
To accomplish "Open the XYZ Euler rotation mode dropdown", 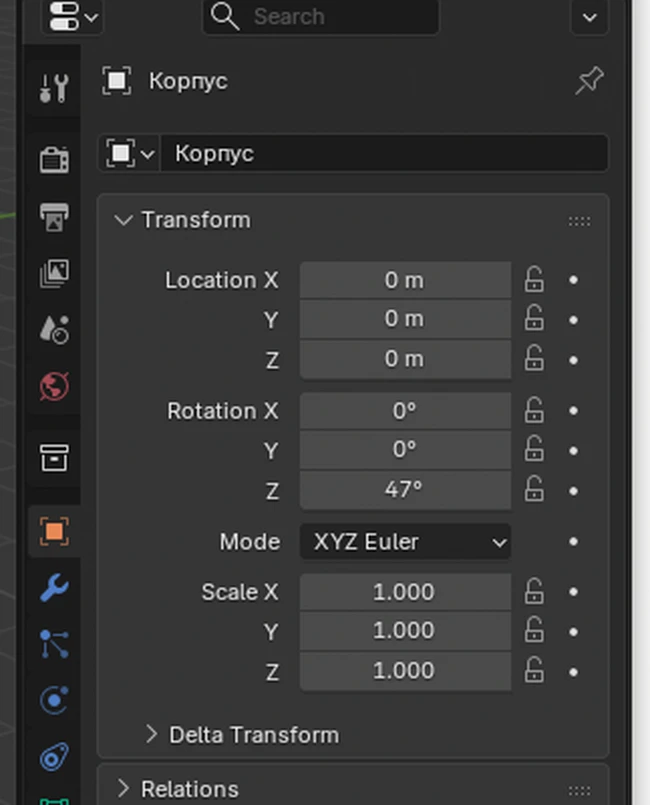I will [x=405, y=542].
